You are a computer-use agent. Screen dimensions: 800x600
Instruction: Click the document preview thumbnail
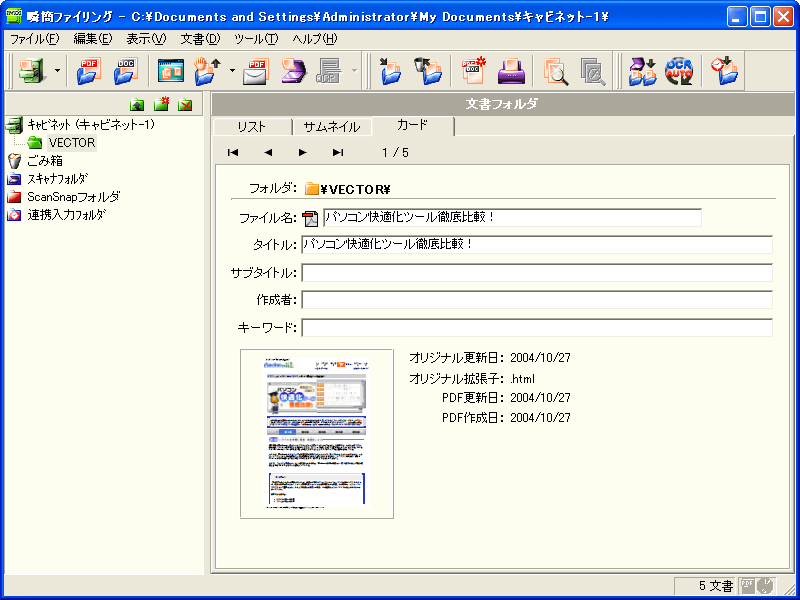(317, 434)
